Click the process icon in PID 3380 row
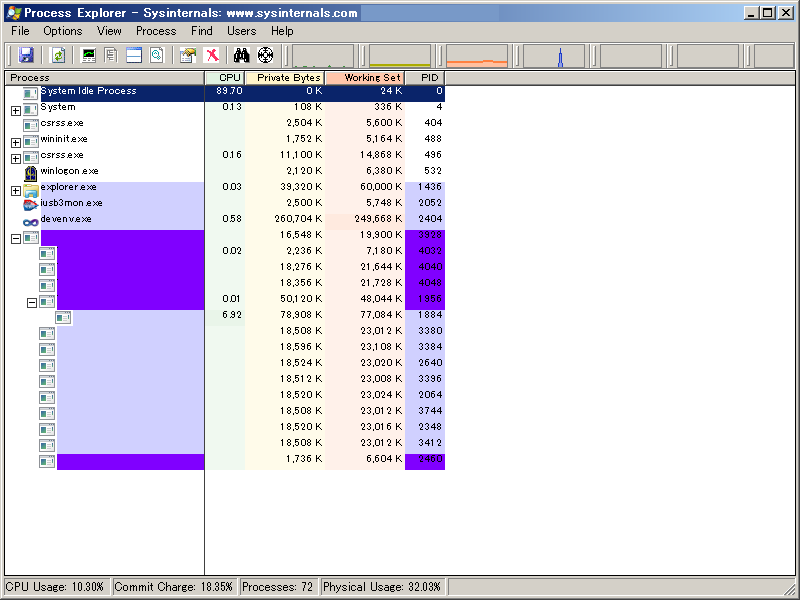 tap(47, 334)
